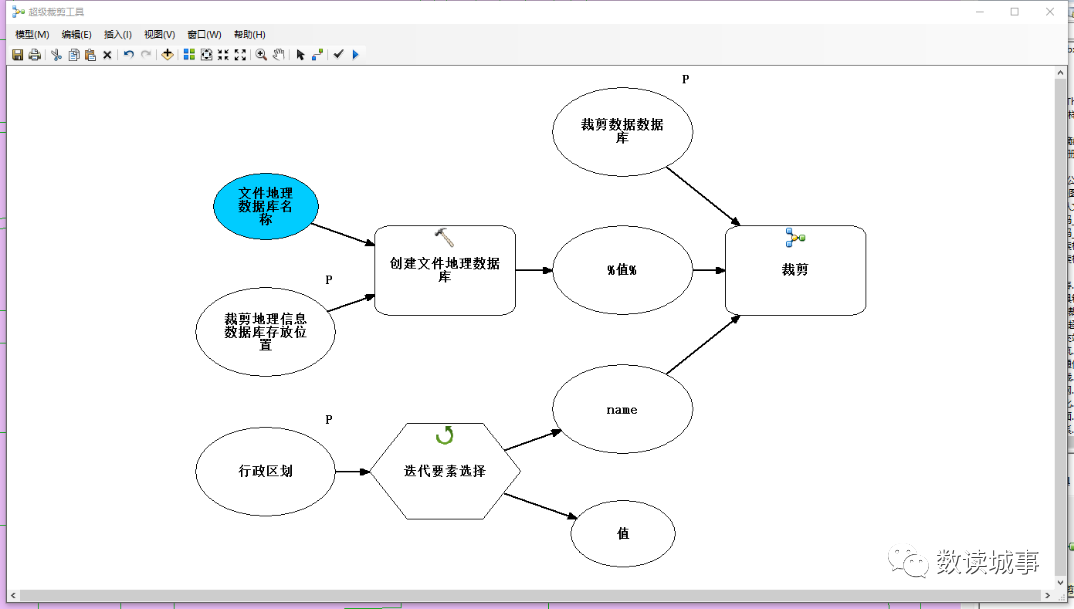Image resolution: width=1074 pixels, height=609 pixels.
Task: Click the Auto Layout grid icon
Action: (190, 55)
